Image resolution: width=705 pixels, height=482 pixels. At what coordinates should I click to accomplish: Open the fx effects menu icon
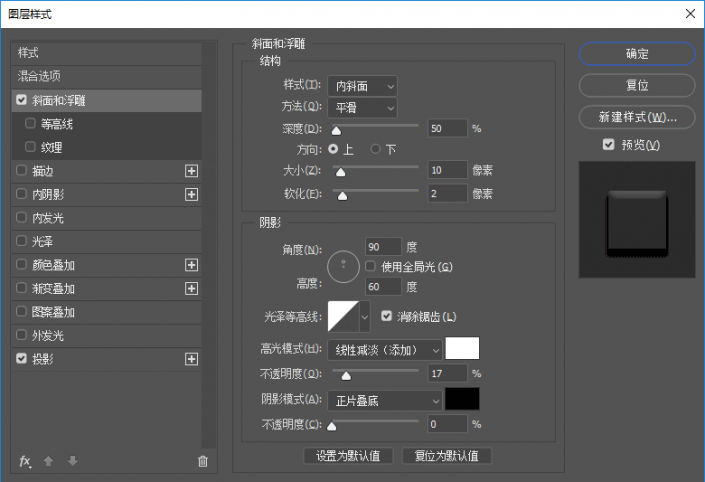point(25,461)
